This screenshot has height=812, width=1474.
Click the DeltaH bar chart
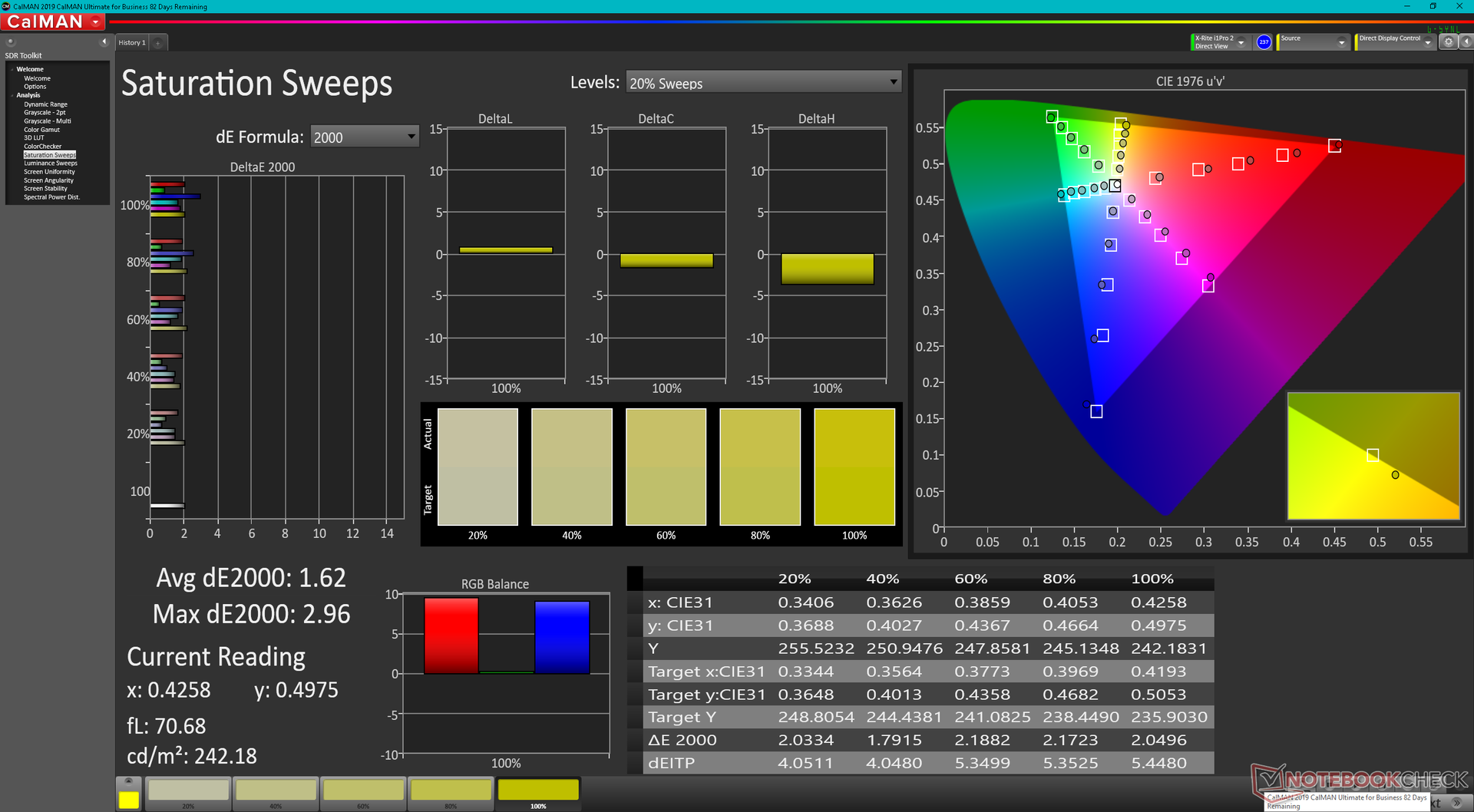[828, 254]
